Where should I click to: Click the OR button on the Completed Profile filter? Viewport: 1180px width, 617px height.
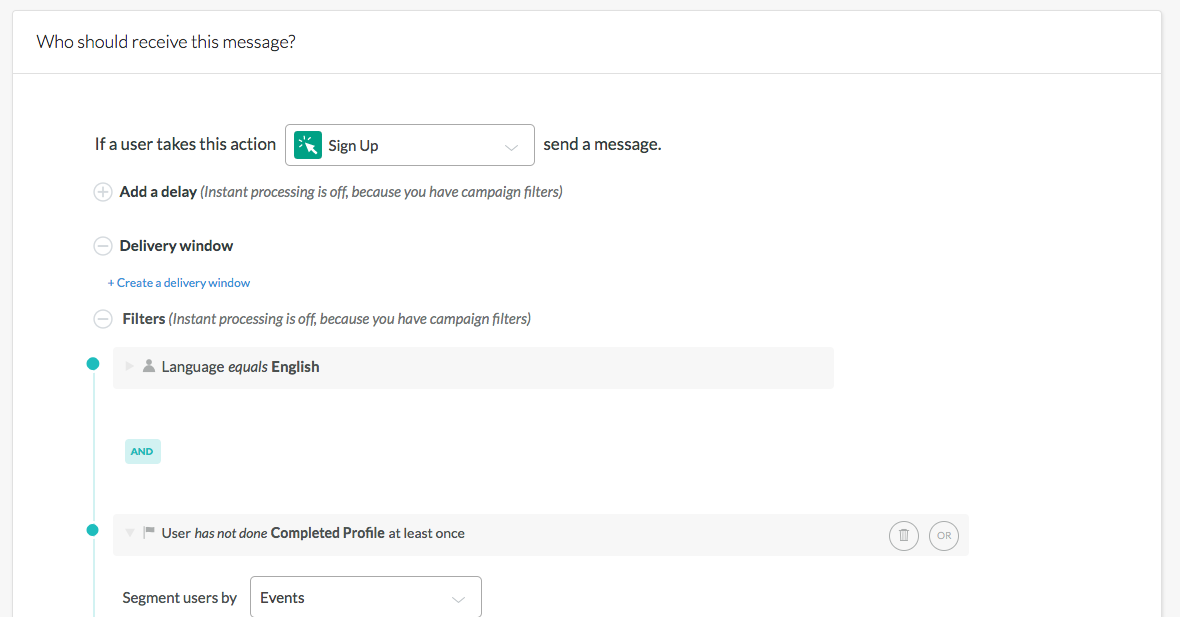[x=944, y=536]
